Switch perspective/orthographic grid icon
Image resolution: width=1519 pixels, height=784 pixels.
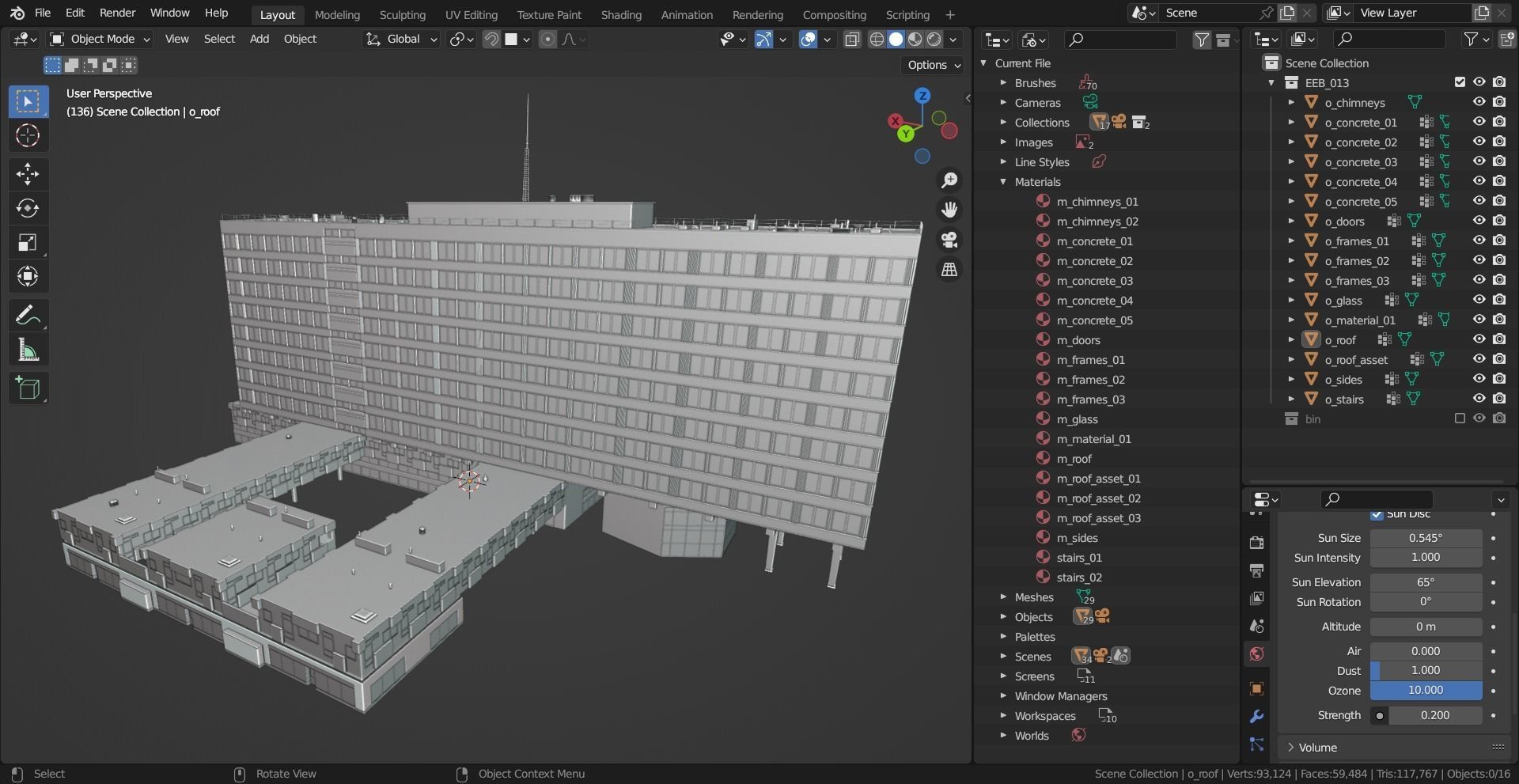click(949, 270)
